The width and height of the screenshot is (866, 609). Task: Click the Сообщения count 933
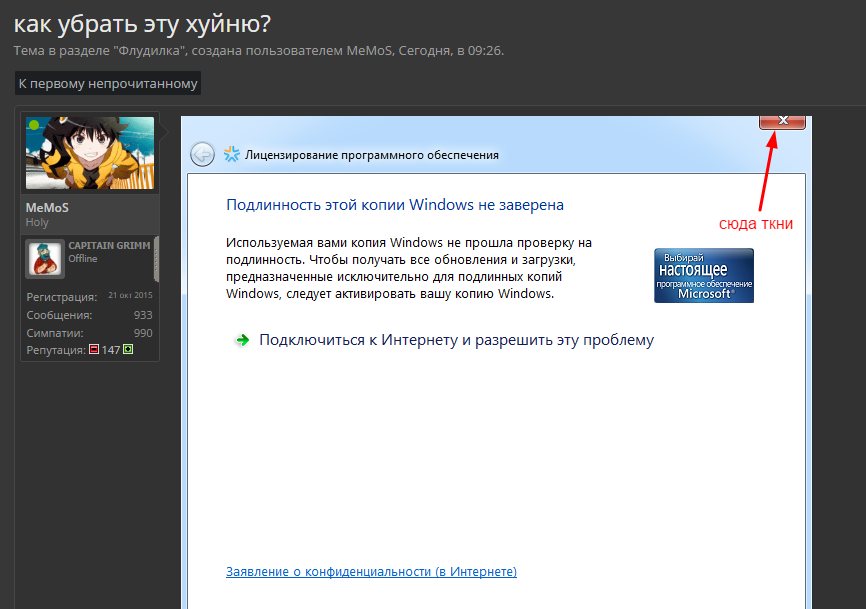point(142,315)
